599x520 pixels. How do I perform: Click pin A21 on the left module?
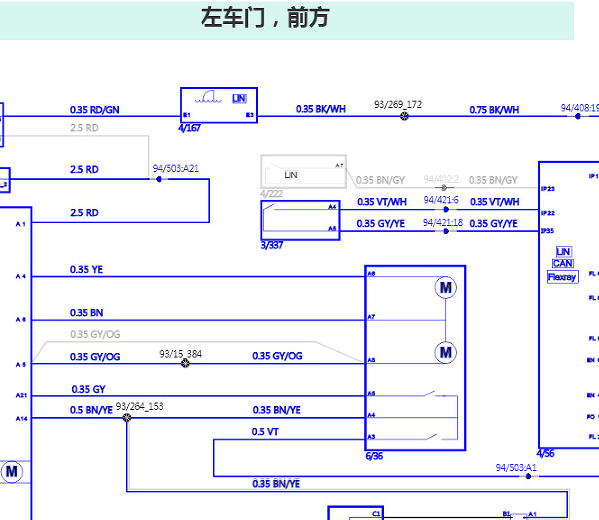pos(21,395)
